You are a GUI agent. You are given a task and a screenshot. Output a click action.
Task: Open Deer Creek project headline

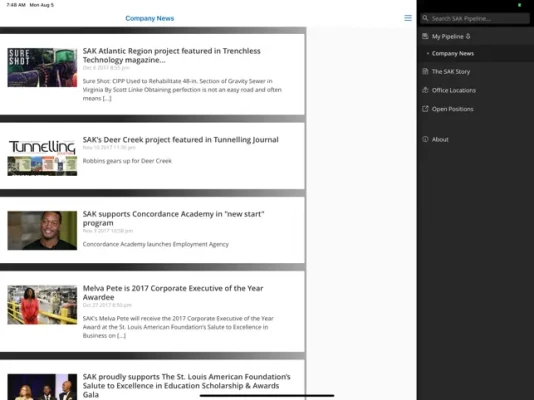(180, 140)
